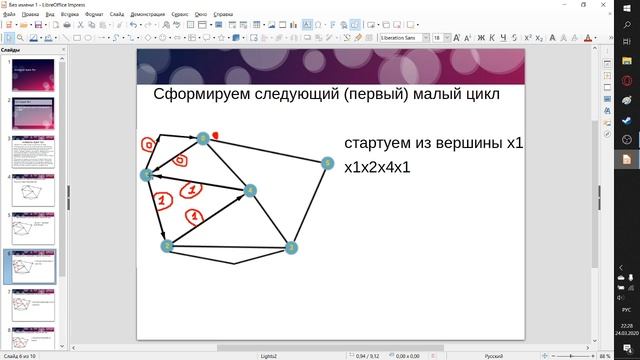Toggle Shadow text effect

[x=552, y=38]
